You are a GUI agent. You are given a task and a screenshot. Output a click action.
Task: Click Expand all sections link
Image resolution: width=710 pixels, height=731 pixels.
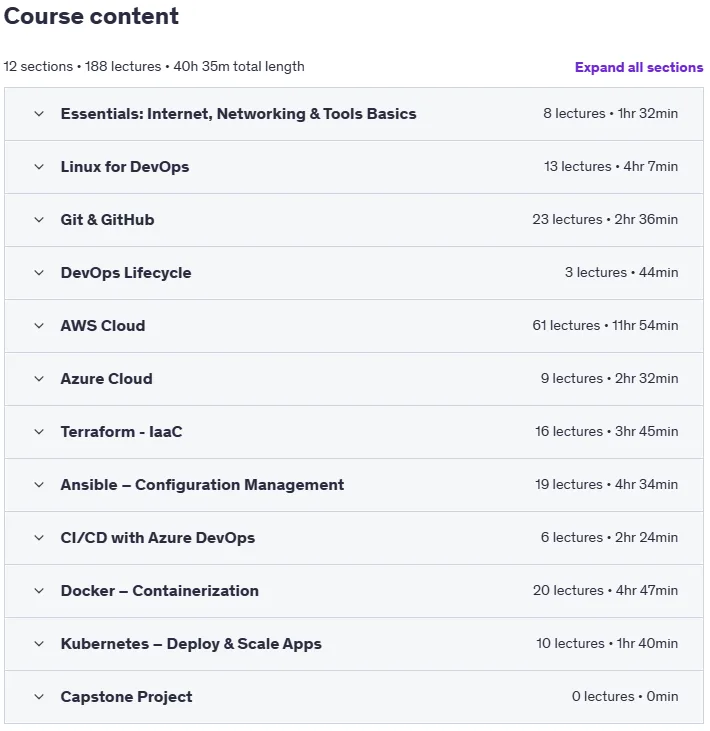639,67
